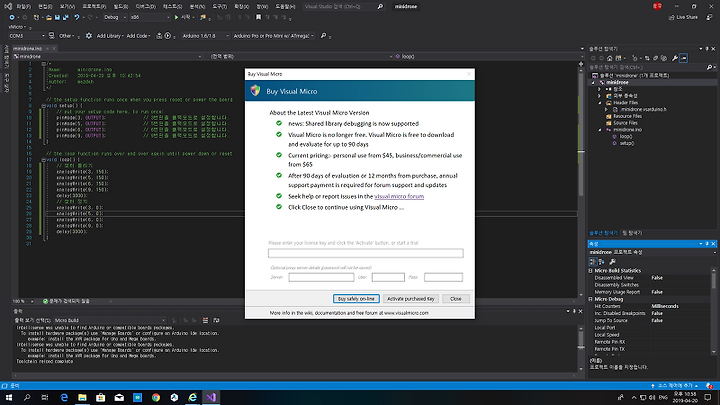Click the Save All toolbar icon
Screen dimensions: 720x405
(x=66, y=17)
